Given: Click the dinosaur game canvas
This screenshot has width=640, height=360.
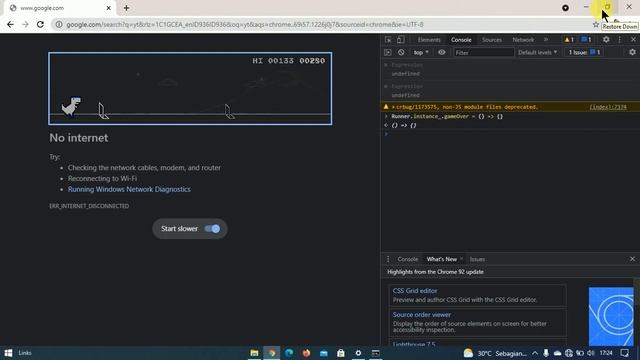Looking at the screenshot, I should tap(190, 89).
